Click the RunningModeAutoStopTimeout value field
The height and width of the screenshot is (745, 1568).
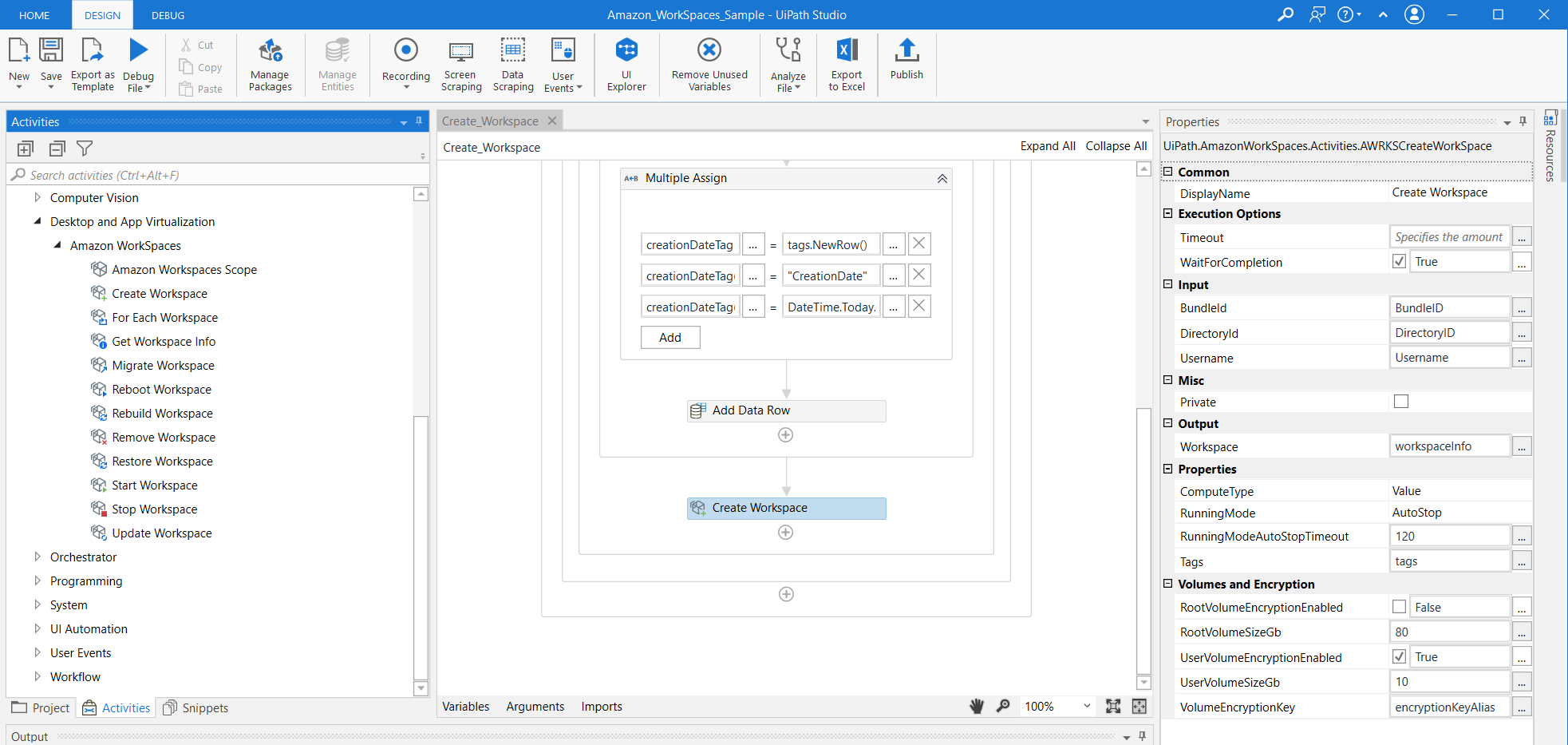[x=1450, y=536]
